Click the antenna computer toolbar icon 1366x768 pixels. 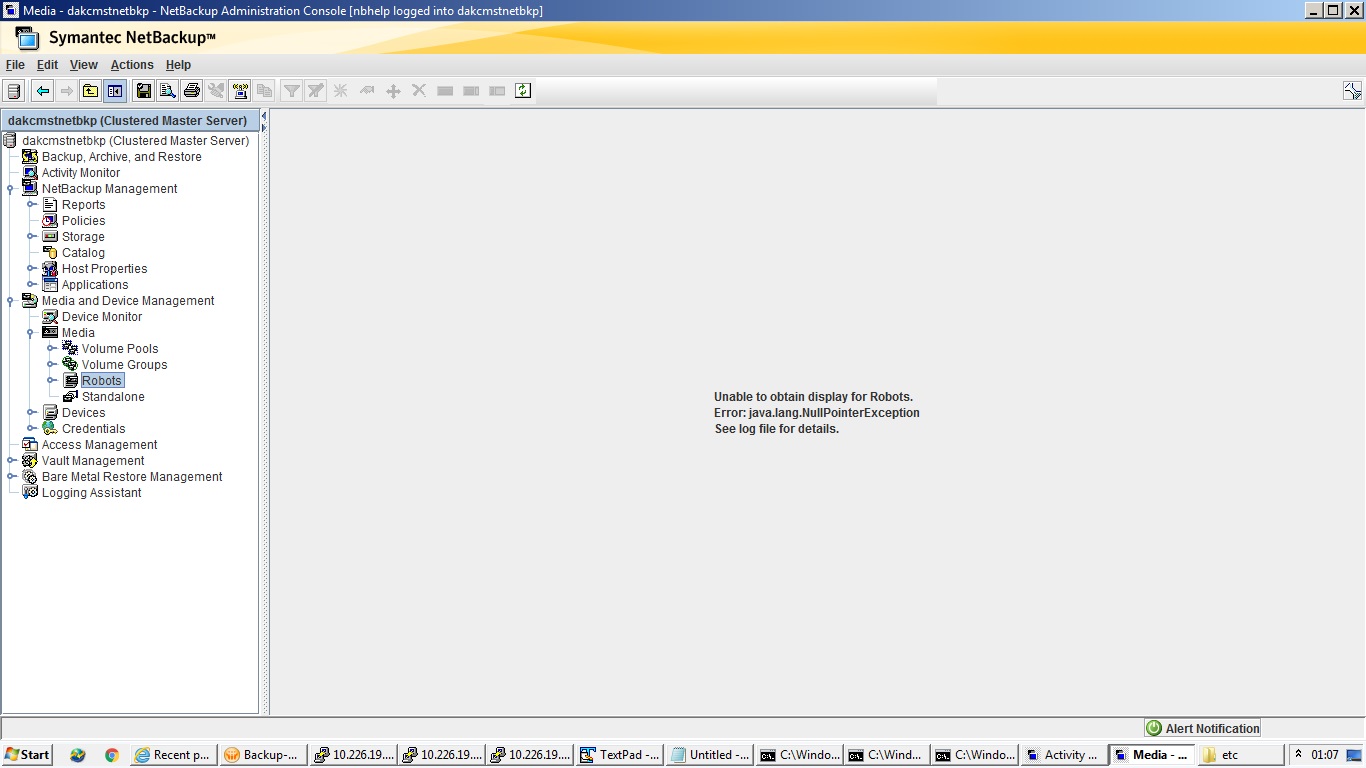click(240, 91)
